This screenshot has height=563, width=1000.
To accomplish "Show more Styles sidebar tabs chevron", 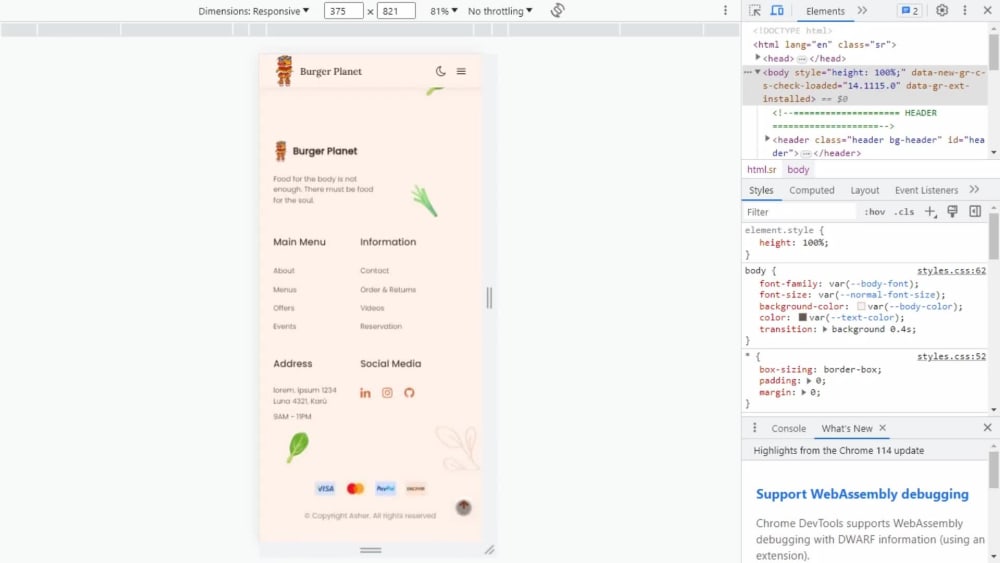I will [x=974, y=189].
